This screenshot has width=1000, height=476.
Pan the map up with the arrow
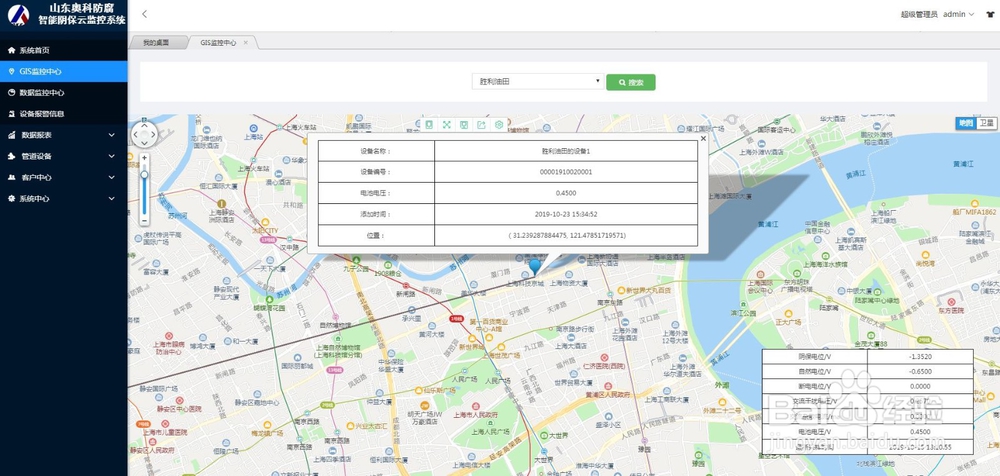click(x=144, y=126)
